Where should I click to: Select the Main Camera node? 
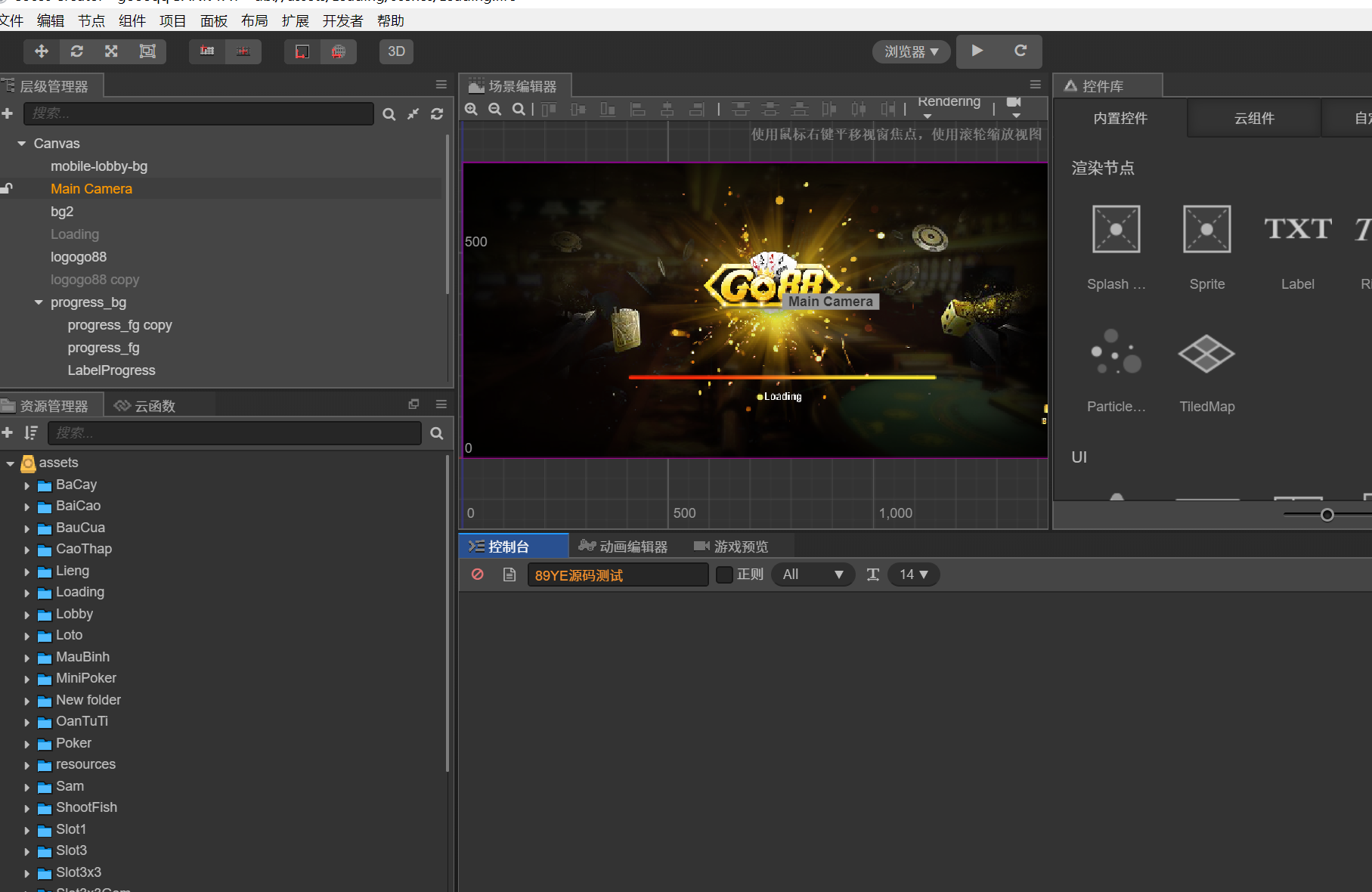tap(91, 189)
